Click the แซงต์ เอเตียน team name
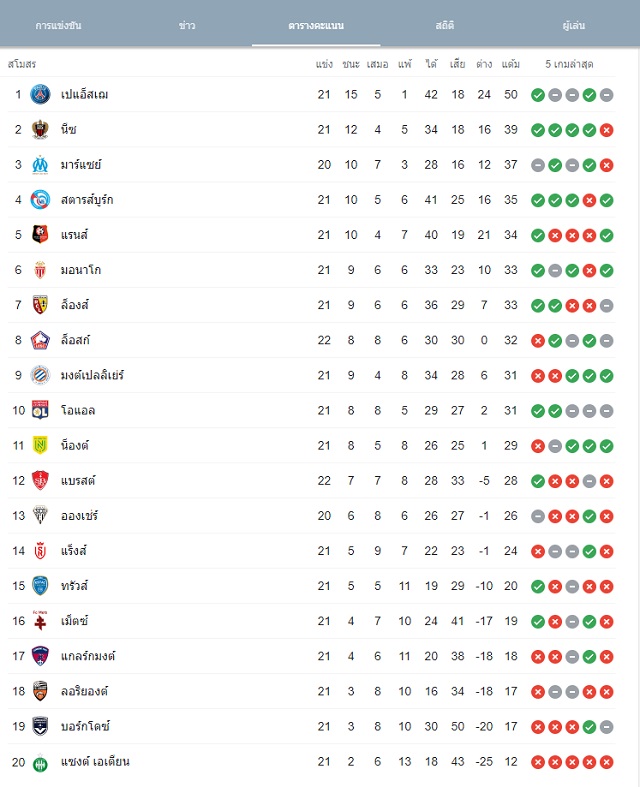 tap(95, 761)
